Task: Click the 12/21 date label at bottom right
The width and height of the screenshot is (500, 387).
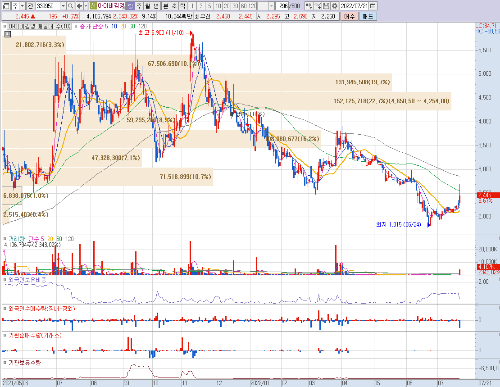Action: pyautogui.click(x=486, y=383)
